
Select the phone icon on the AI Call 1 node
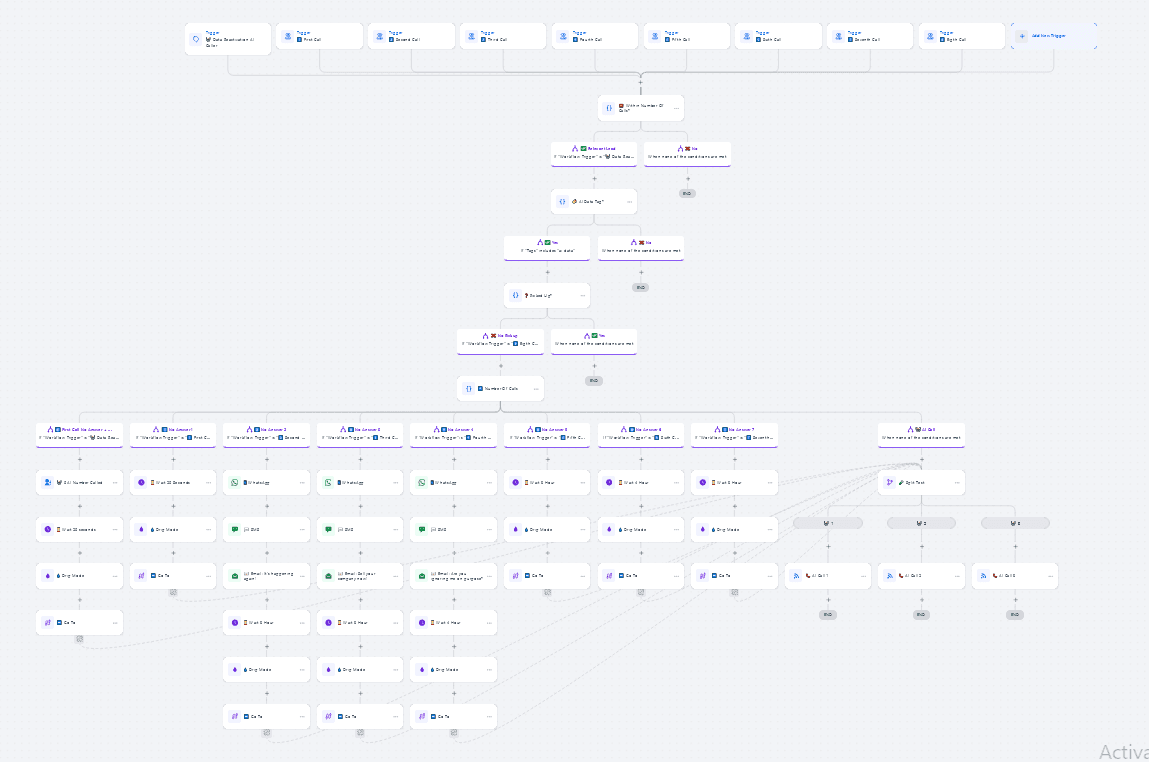[808, 574]
